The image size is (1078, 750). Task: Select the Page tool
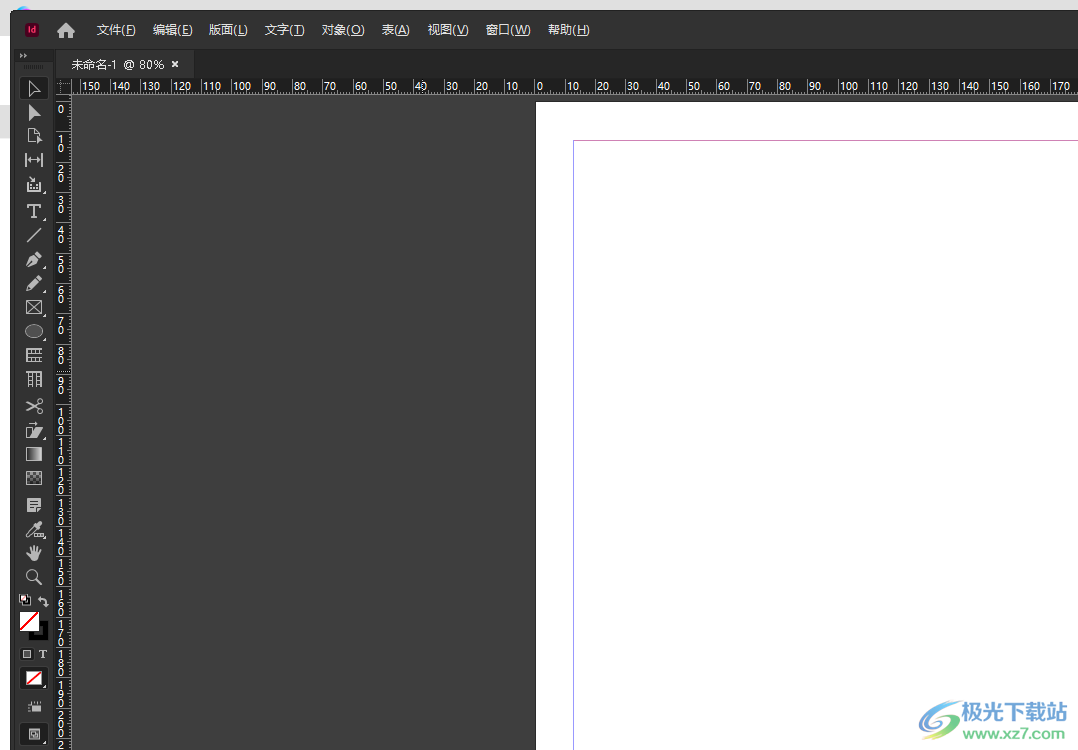[x=34, y=136]
